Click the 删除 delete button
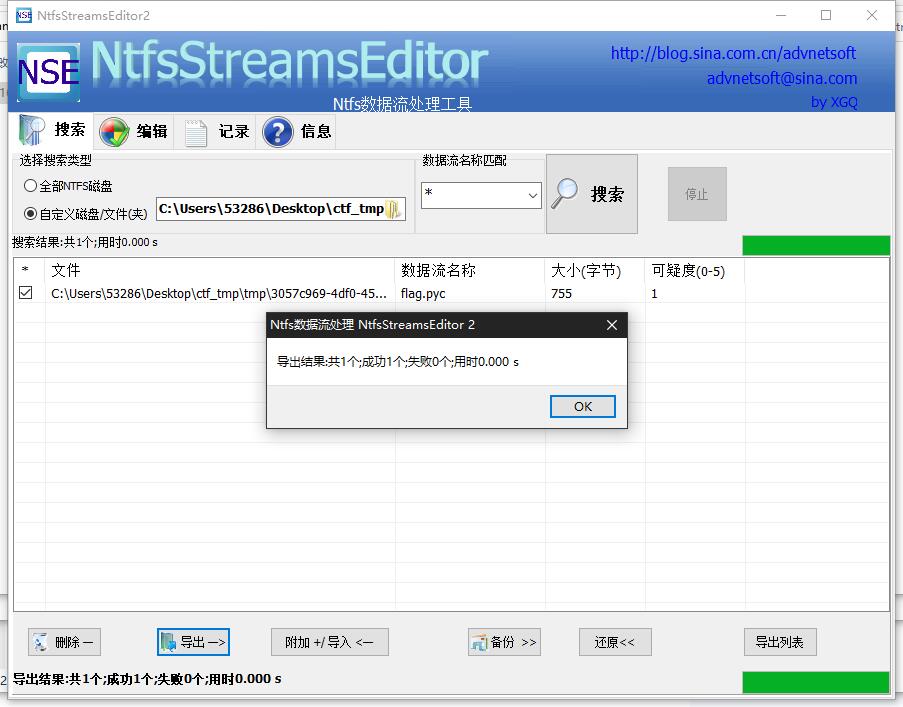The image size is (903, 707). pos(64,642)
